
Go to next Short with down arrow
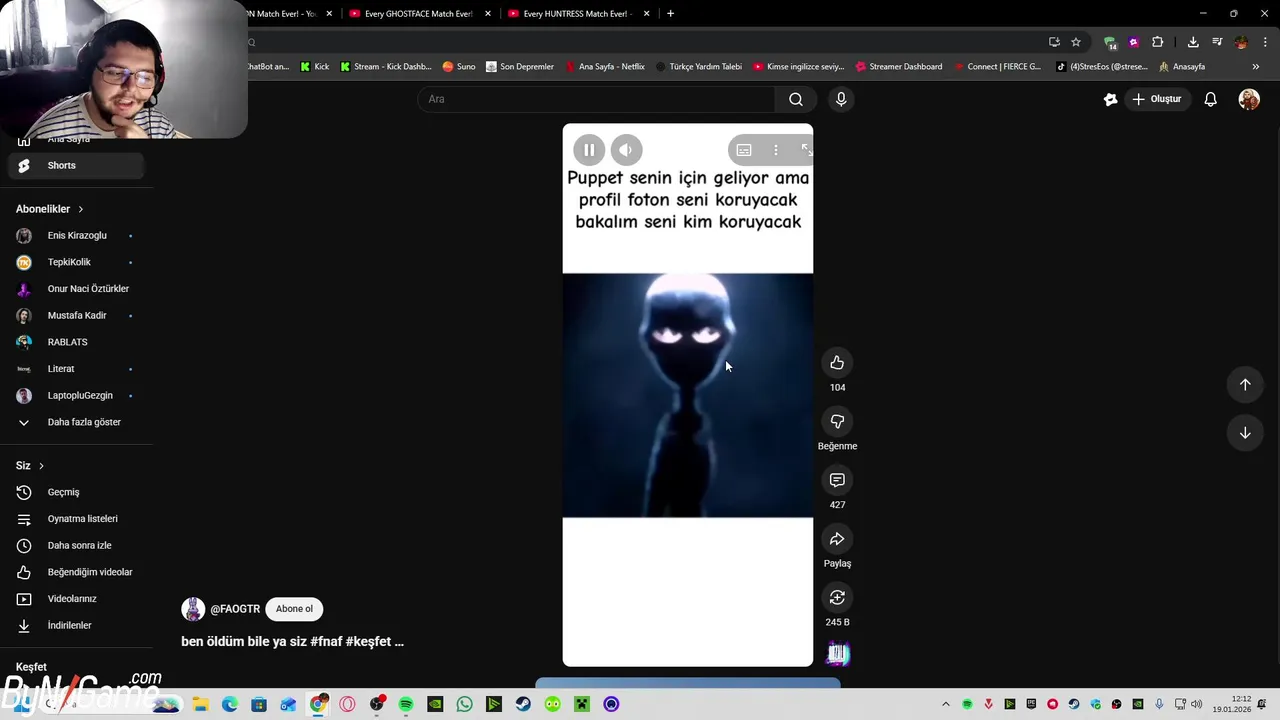1245,433
